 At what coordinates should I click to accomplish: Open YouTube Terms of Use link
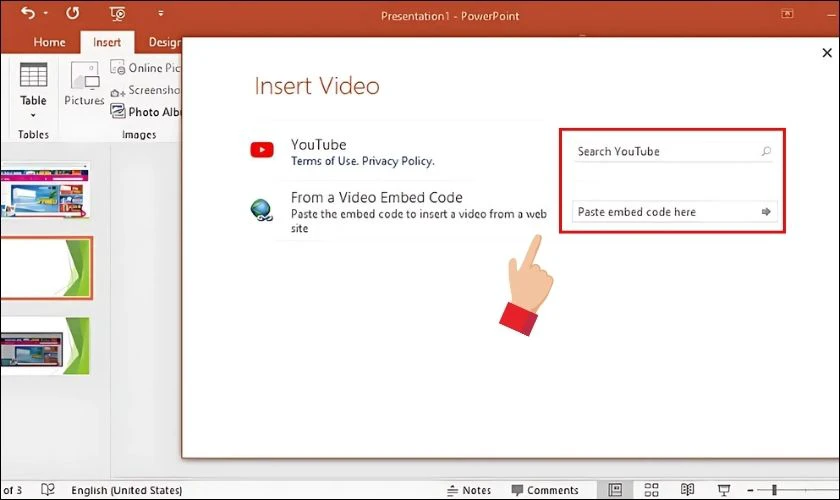point(324,161)
